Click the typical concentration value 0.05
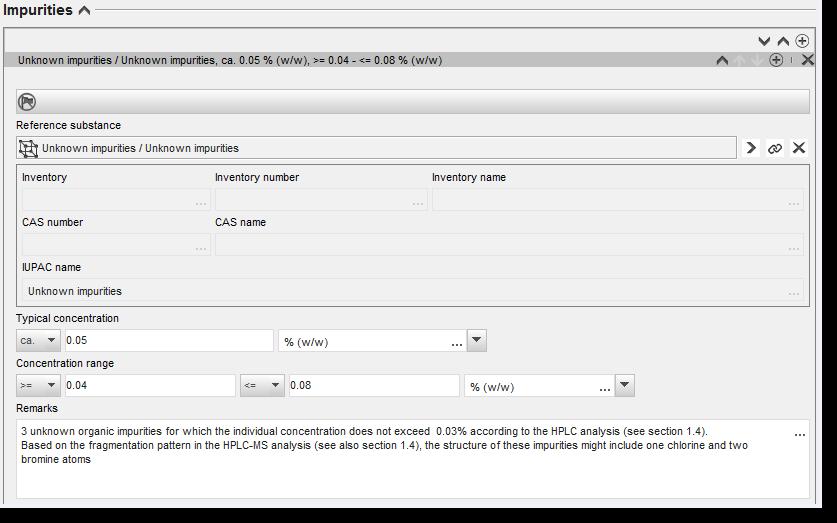Image resolution: width=837 pixels, height=523 pixels. [x=169, y=340]
